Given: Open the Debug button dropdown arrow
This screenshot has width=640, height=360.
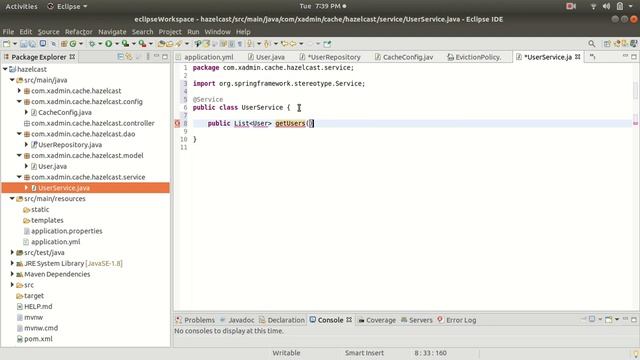Looking at the screenshot, I should coord(100,44).
